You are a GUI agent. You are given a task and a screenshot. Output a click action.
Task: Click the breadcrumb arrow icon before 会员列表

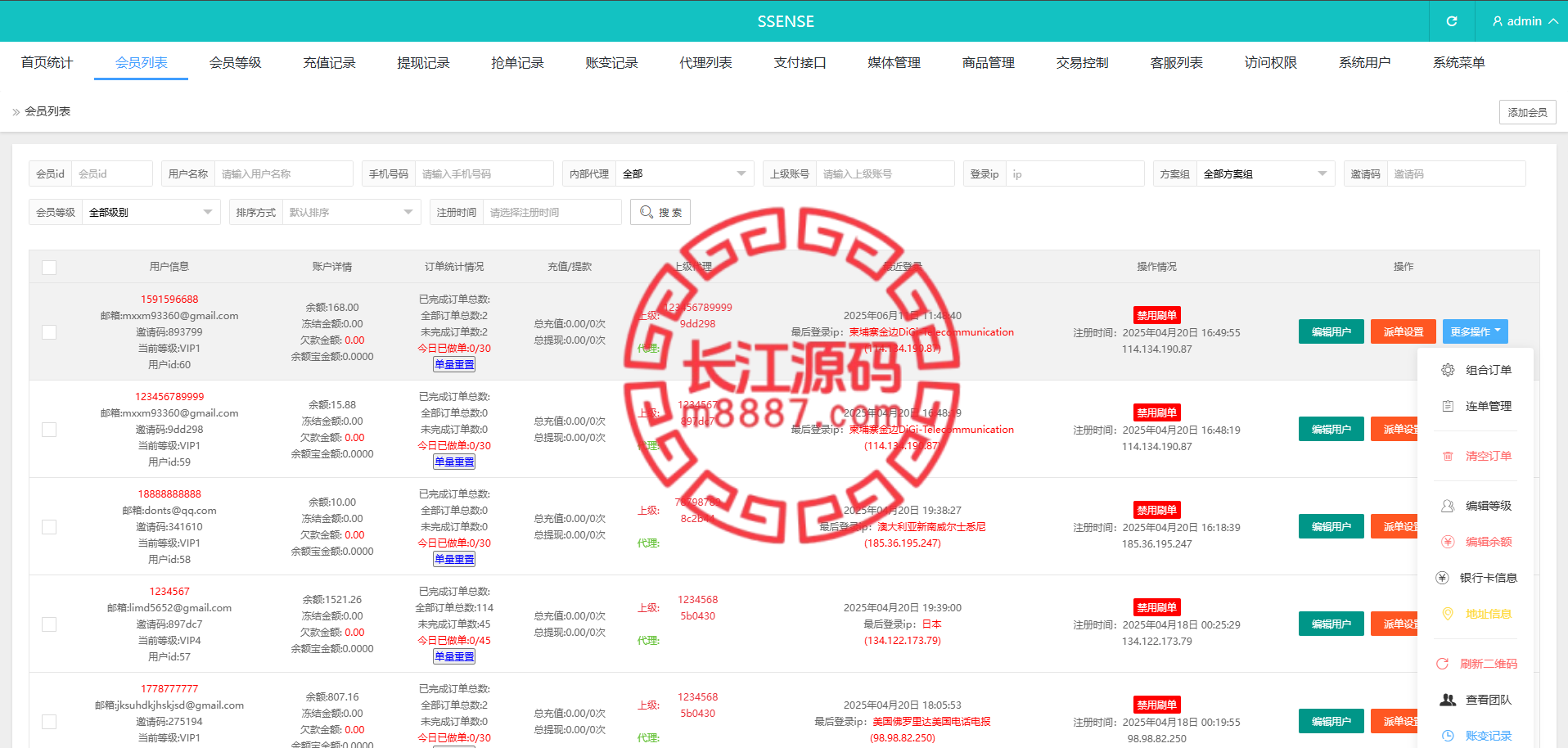16,112
